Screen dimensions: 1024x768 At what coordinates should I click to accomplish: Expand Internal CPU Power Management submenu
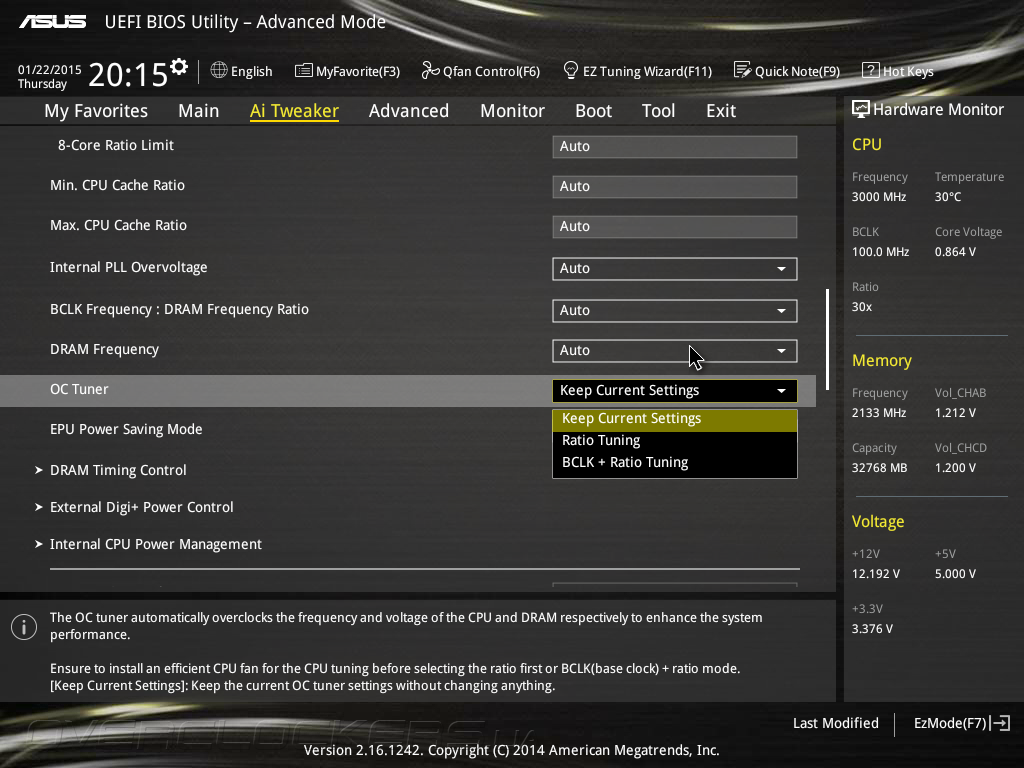pyautogui.click(x=155, y=545)
